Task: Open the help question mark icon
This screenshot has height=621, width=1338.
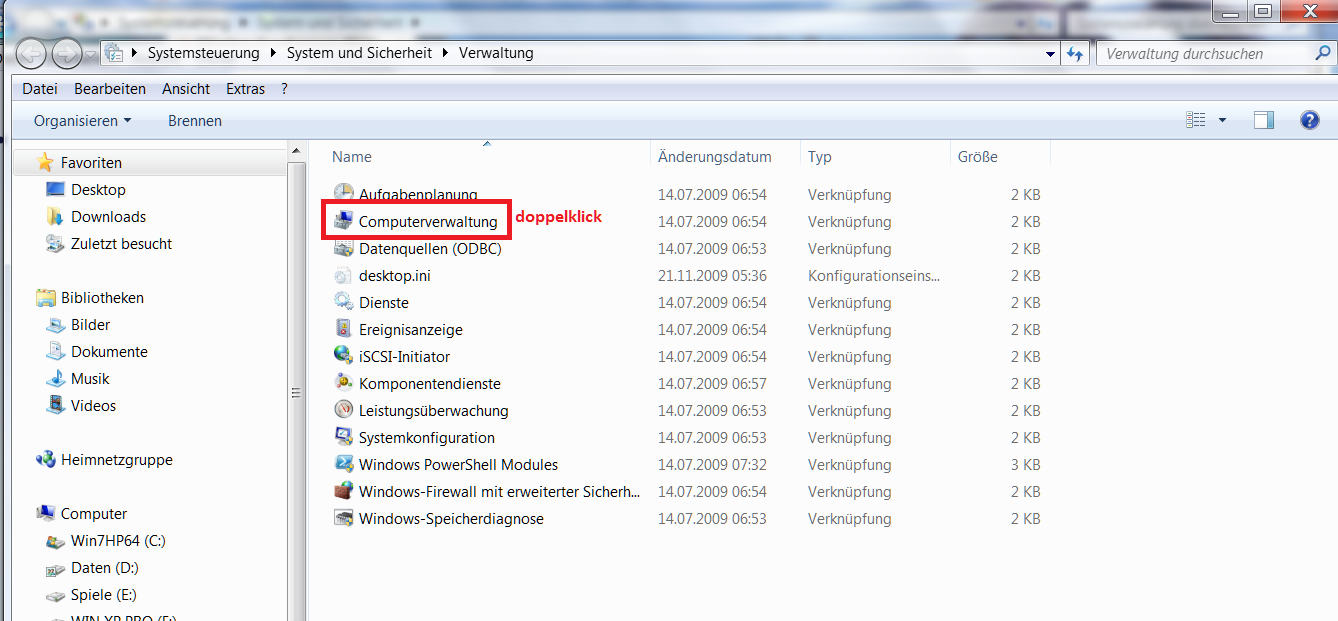Action: [1309, 120]
